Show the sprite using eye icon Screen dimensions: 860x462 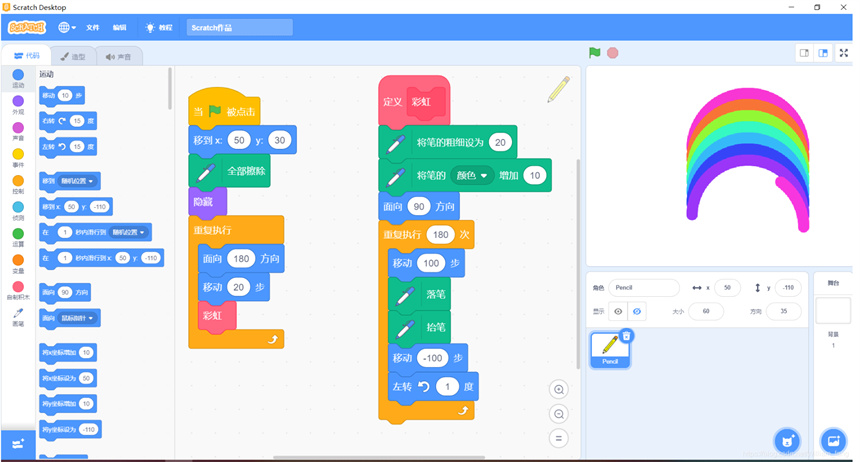(x=619, y=311)
